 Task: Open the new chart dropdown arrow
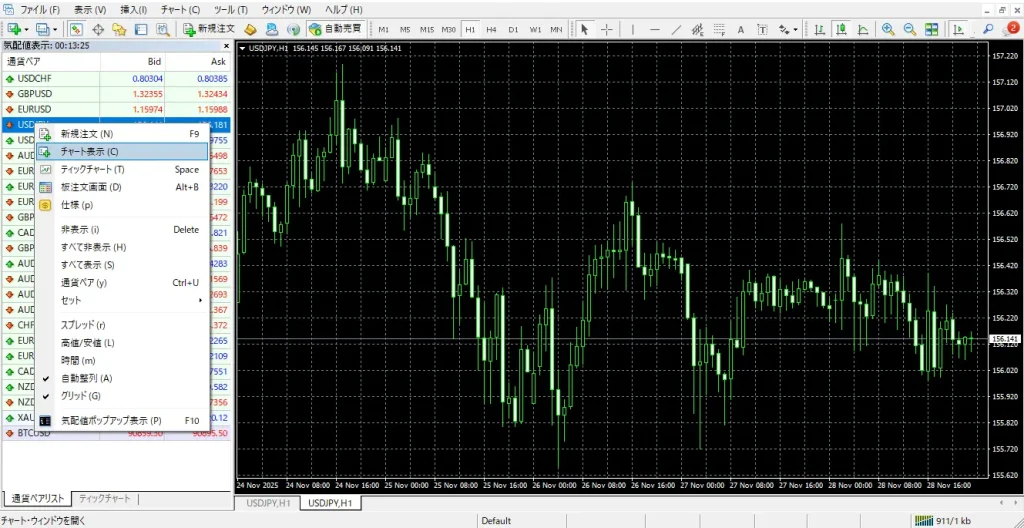point(27,29)
